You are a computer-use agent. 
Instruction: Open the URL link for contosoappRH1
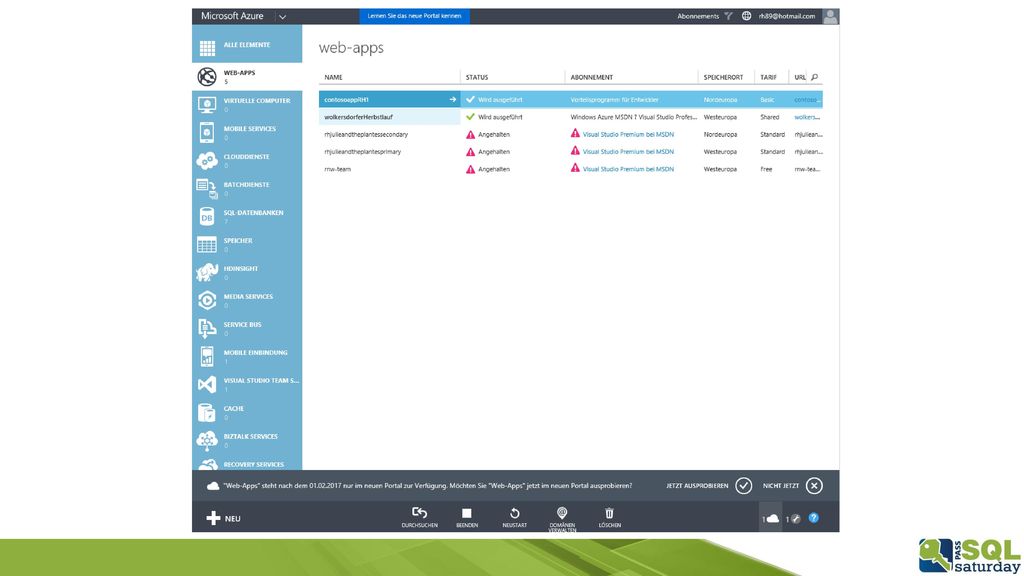[x=807, y=100]
